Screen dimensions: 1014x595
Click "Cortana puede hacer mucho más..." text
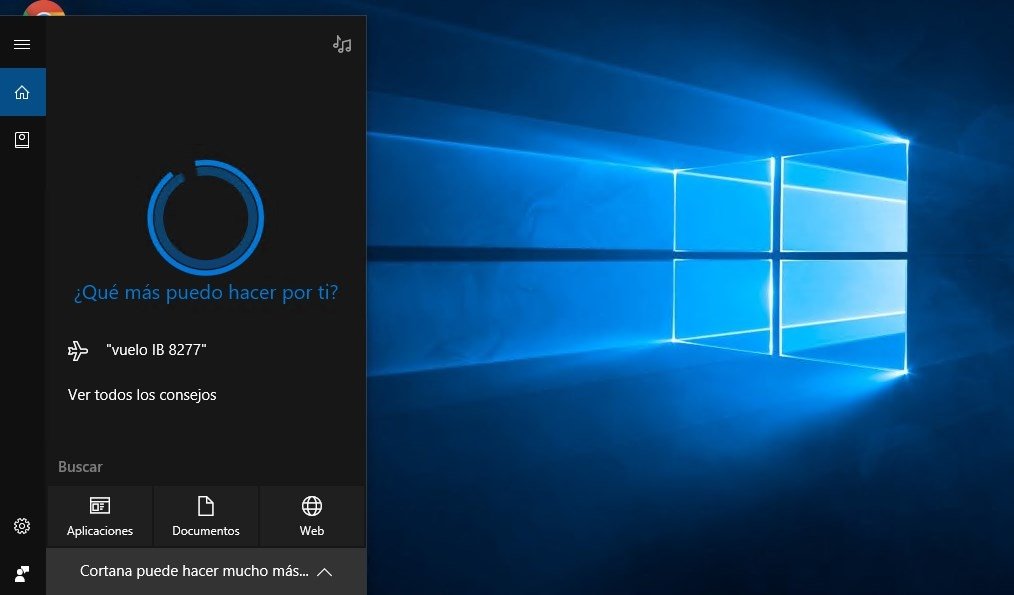coord(194,571)
